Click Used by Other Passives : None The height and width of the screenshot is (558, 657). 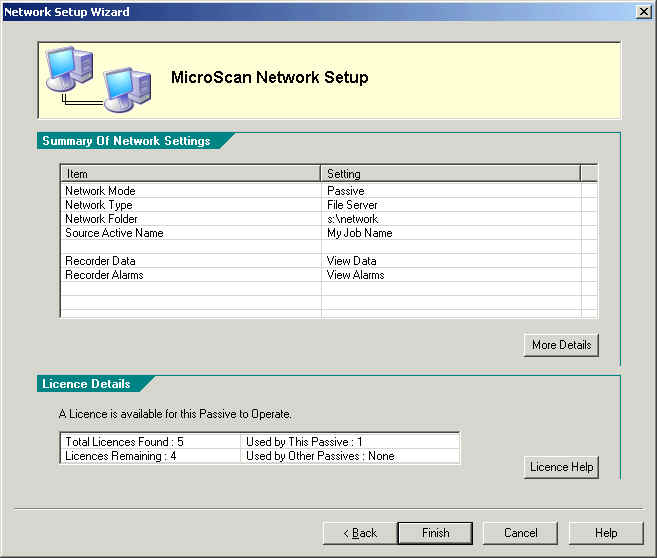click(320, 456)
